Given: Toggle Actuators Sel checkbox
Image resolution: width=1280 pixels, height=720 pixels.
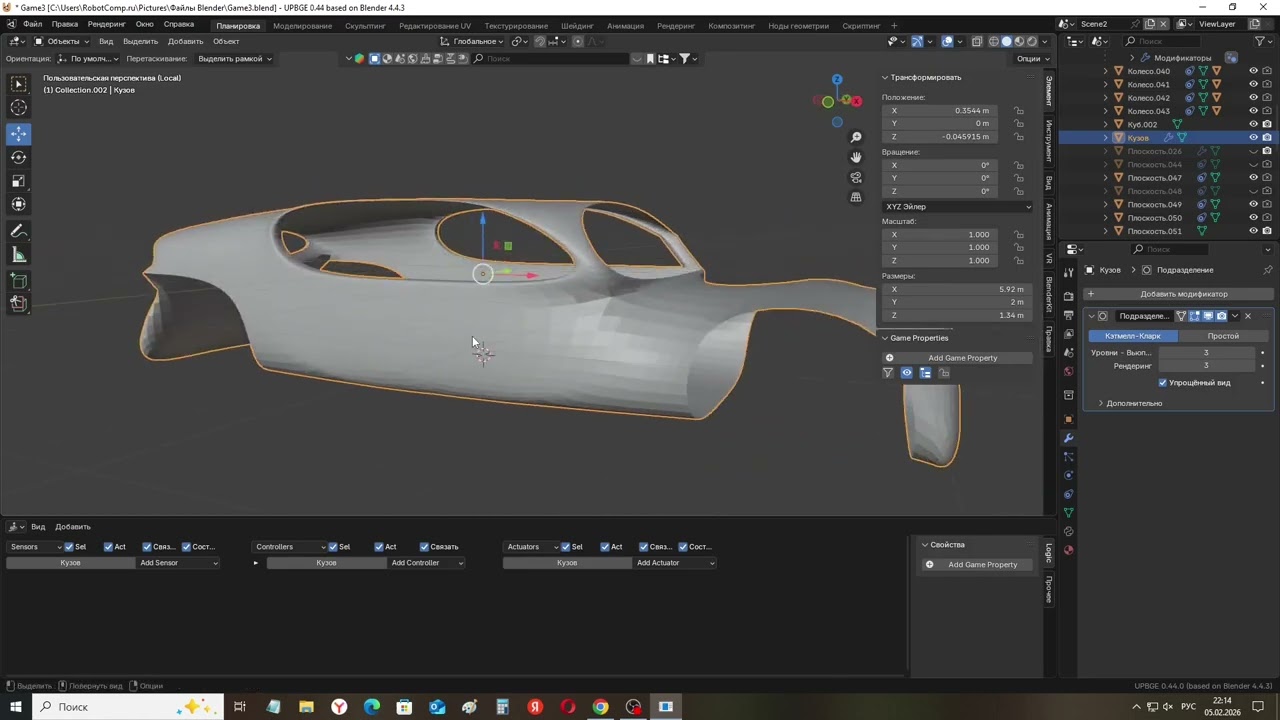Looking at the screenshot, I should pyautogui.click(x=565, y=547).
